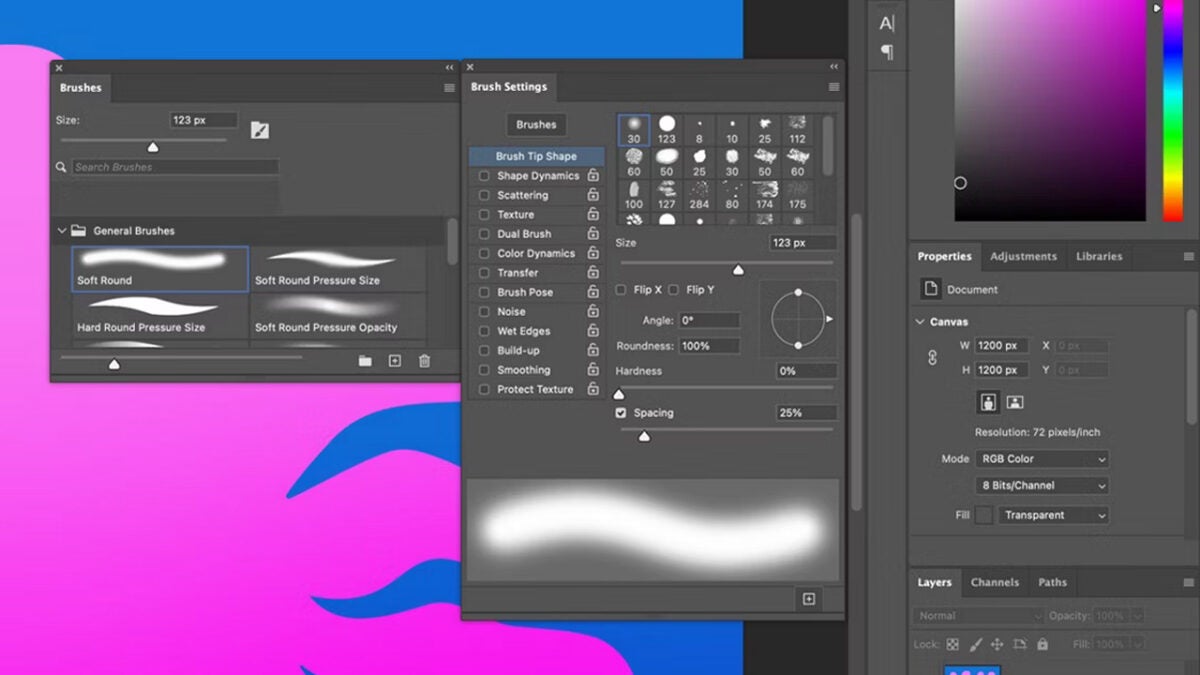Screen dimensions: 1200x675
Task: Click create new brush icon in Brushes panel
Action: pos(395,361)
